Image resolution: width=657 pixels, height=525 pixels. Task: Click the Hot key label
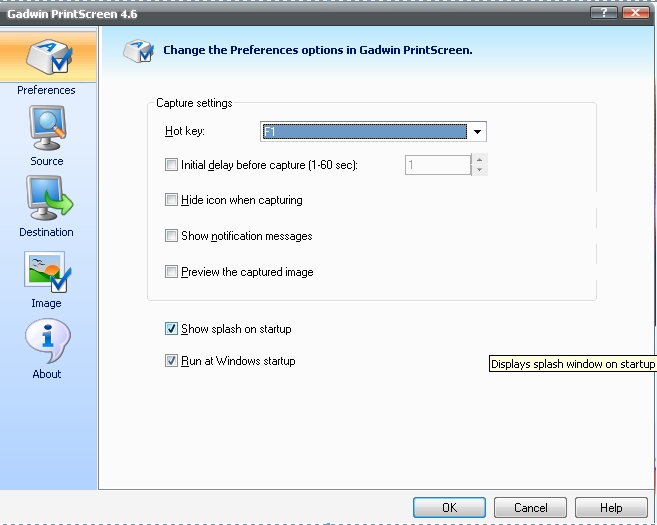click(x=185, y=131)
